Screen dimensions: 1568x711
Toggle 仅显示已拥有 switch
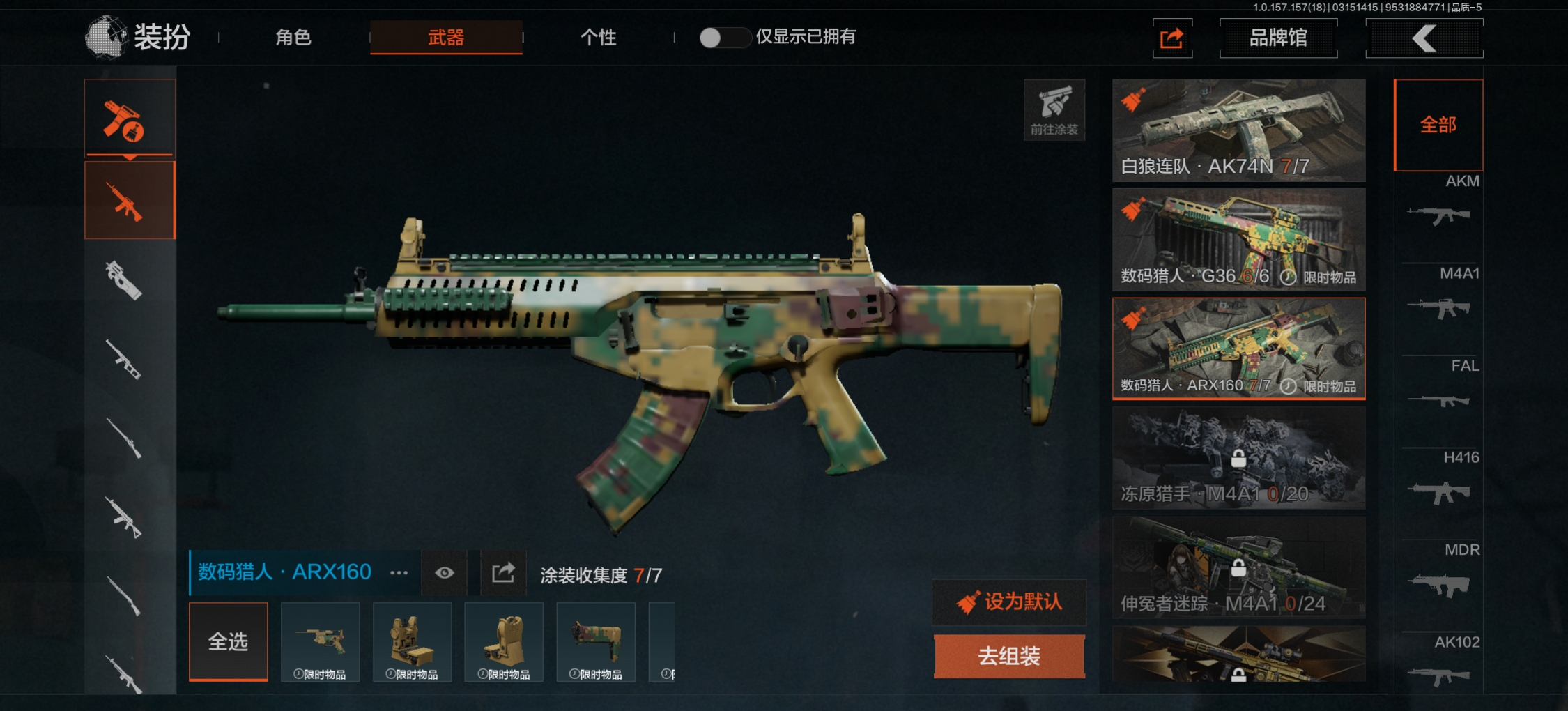(x=724, y=38)
